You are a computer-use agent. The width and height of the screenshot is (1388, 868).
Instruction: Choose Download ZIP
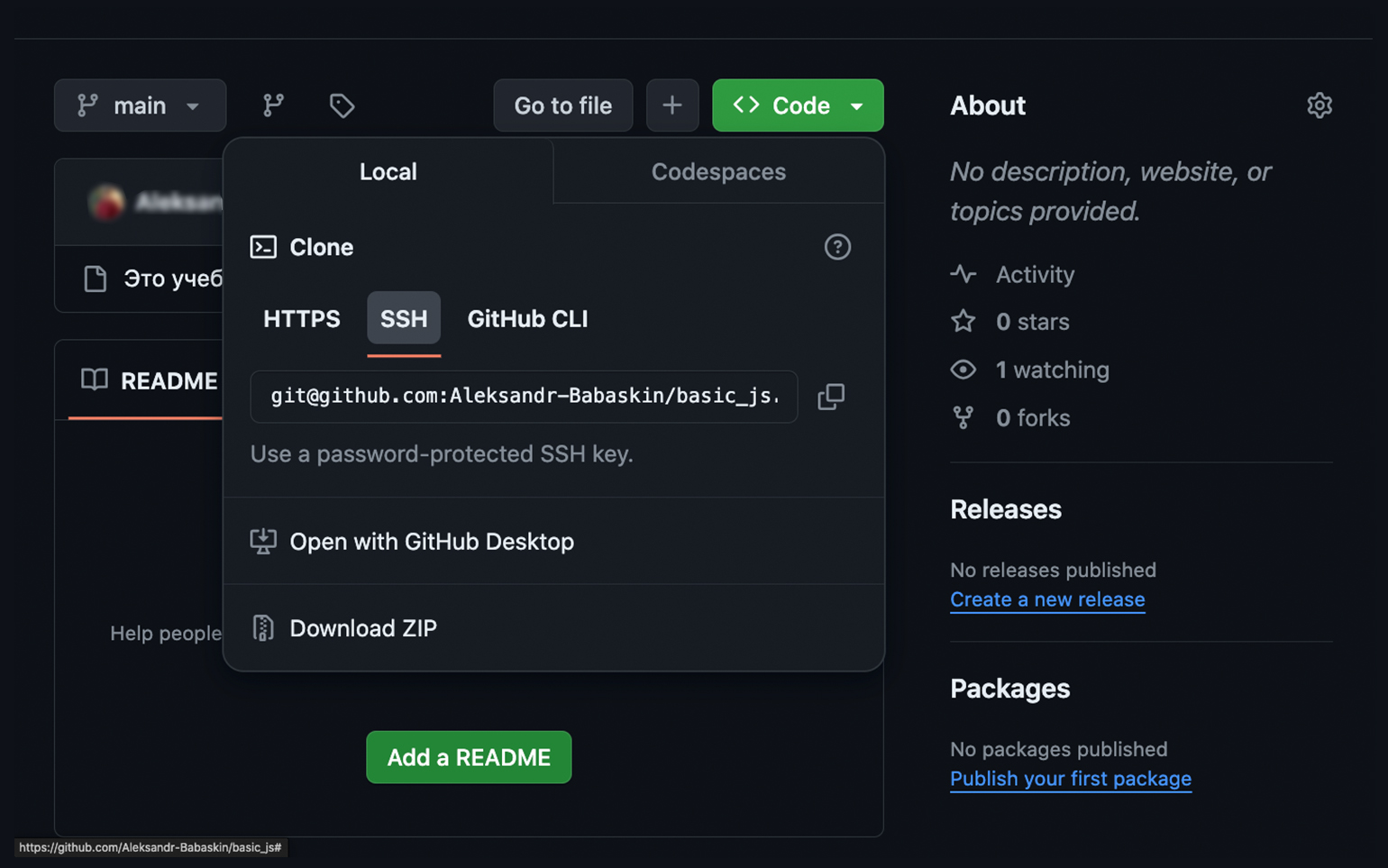point(553,627)
